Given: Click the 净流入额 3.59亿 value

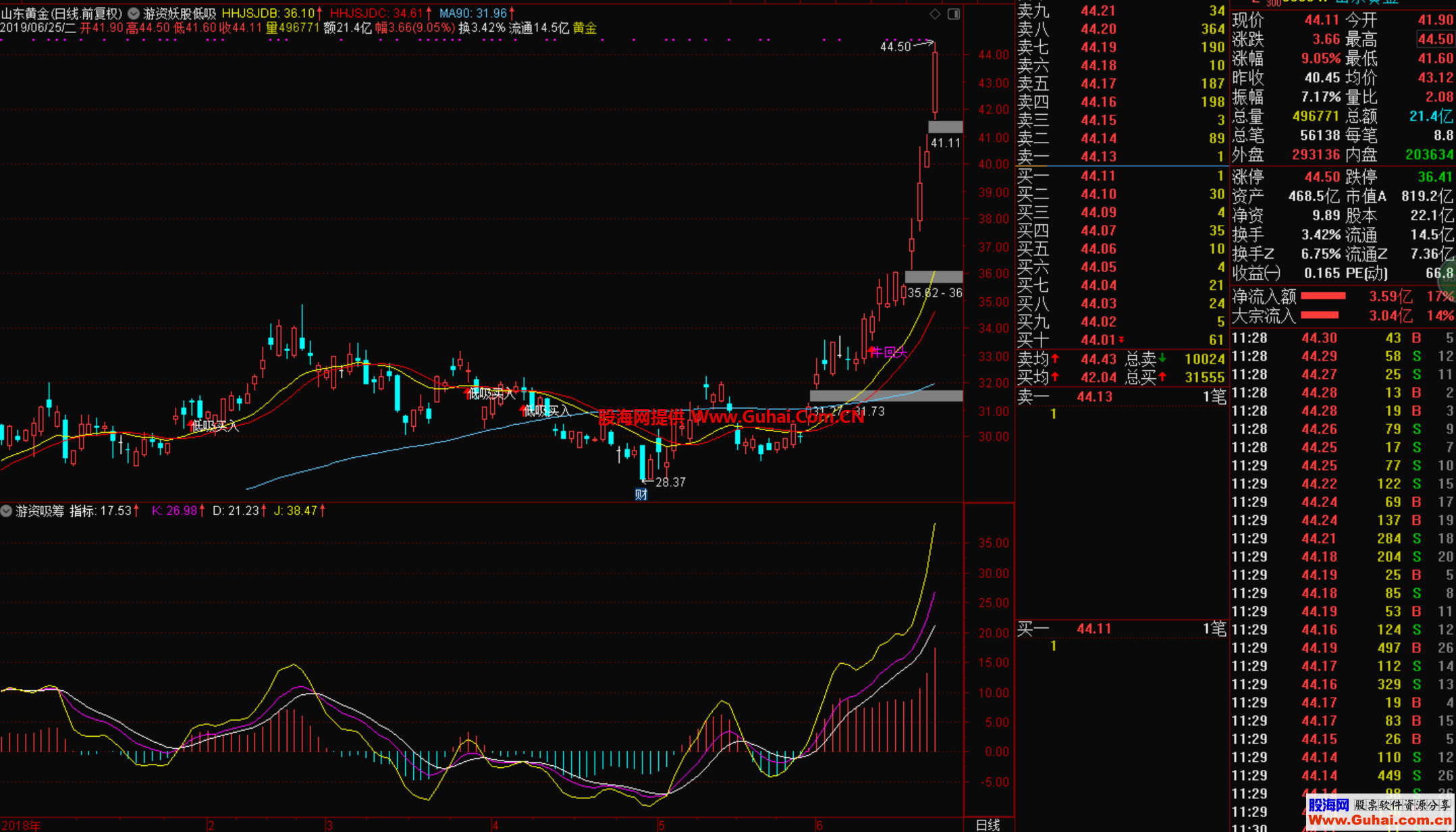Looking at the screenshot, I should pyautogui.click(x=1391, y=296).
